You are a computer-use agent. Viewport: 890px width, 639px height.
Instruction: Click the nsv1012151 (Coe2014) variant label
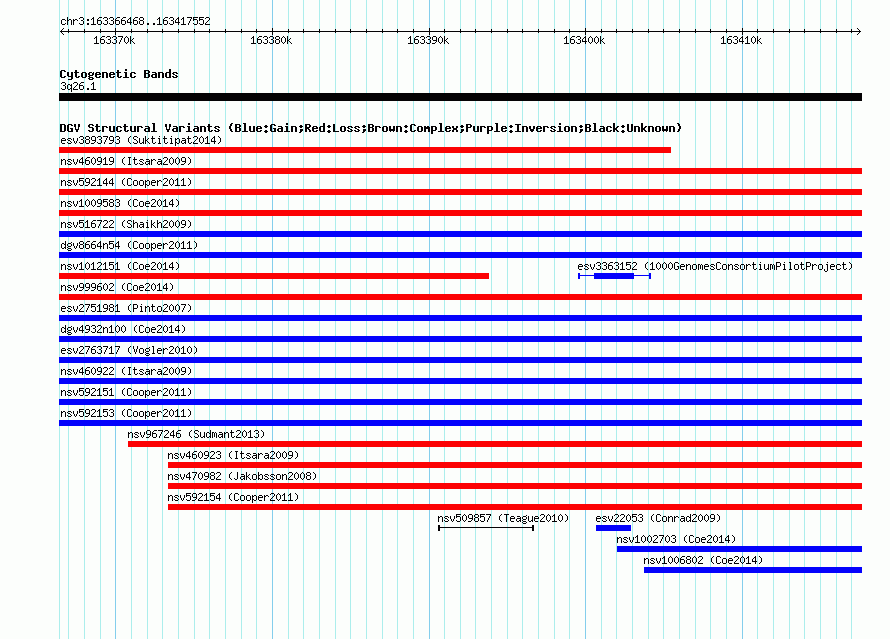point(120,266)
